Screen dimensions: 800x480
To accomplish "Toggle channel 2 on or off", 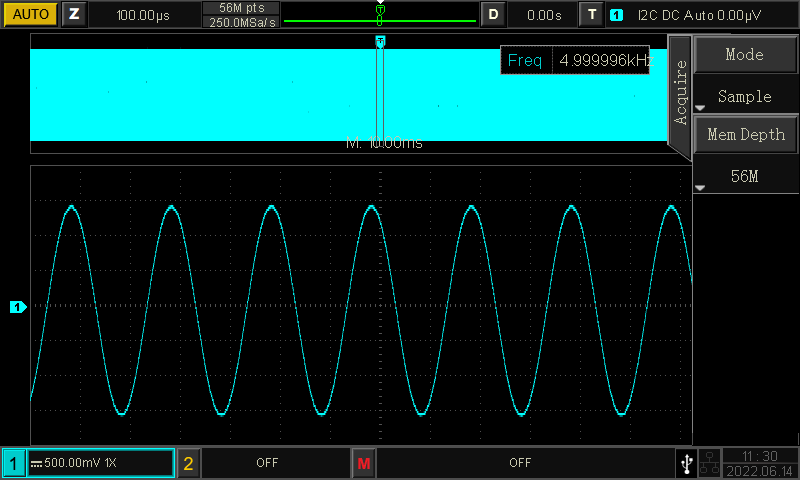I will 188,463.
